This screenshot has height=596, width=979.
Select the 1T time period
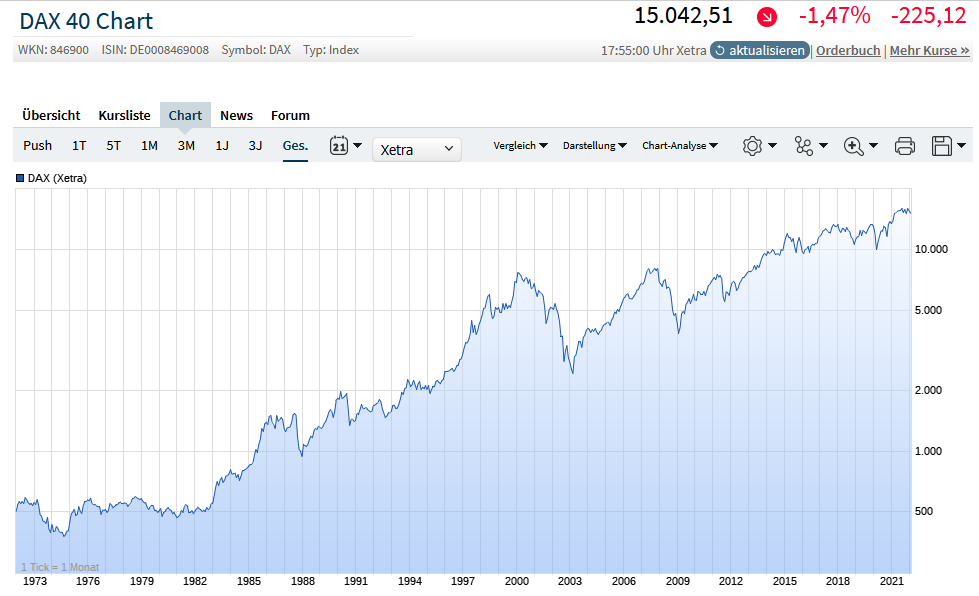[x=78, y=145]
